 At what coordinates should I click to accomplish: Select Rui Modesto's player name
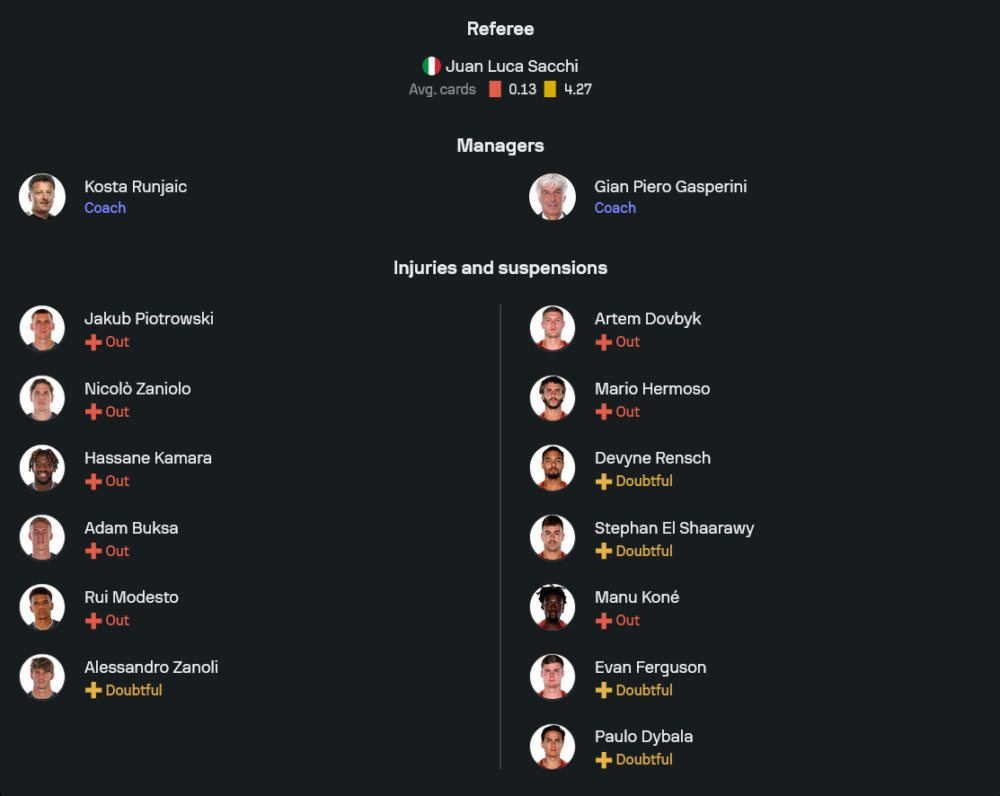click(x=131, y=597)
